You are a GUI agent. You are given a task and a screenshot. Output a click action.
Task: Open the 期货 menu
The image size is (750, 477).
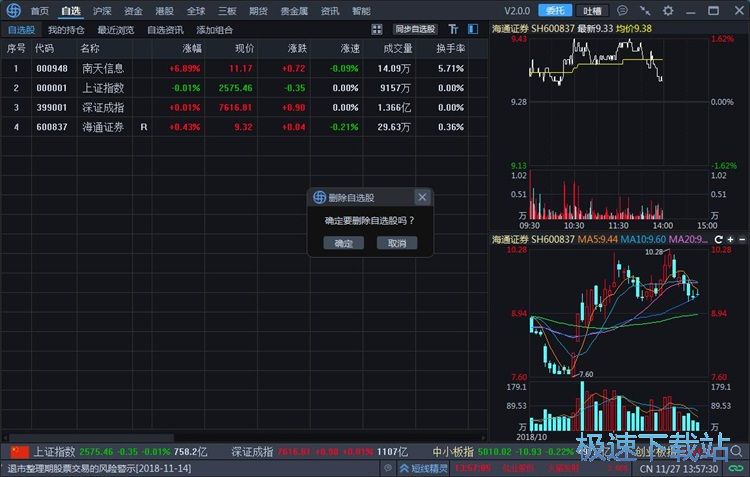pos(258,11)
